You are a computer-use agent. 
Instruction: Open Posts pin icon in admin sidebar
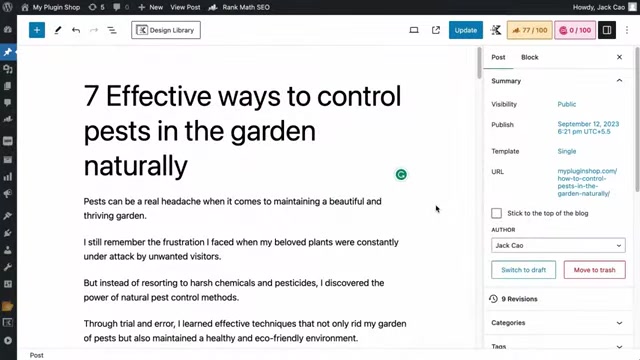(8, 52)
